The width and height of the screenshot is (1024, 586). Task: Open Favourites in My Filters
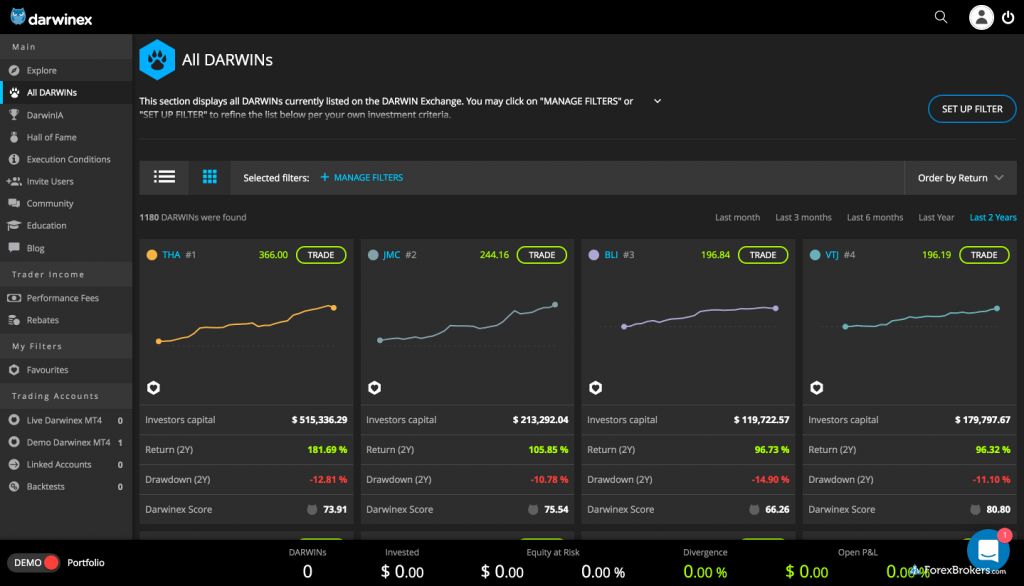coord(47,370)
